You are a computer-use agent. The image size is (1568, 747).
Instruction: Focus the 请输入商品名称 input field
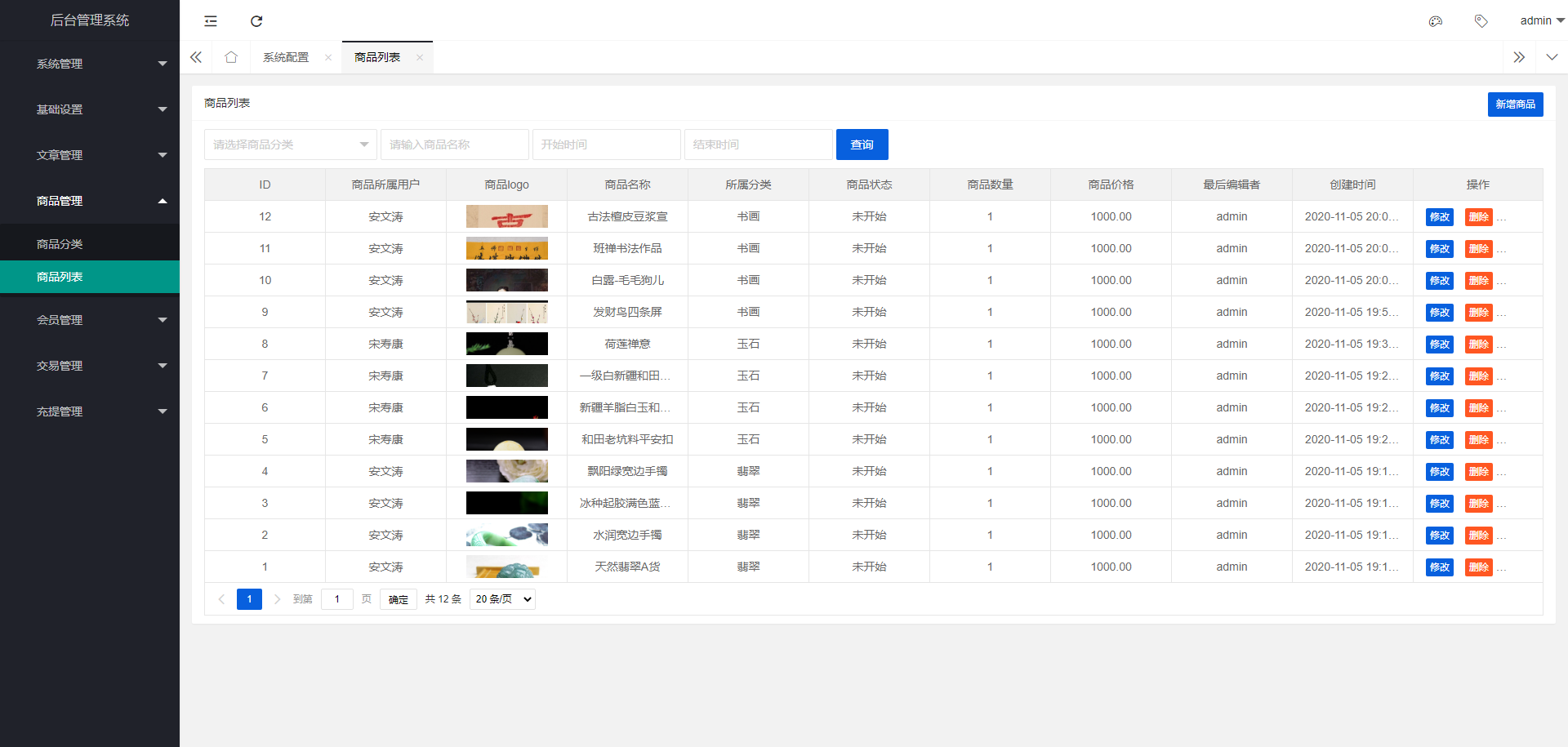[x=454, y=145]
